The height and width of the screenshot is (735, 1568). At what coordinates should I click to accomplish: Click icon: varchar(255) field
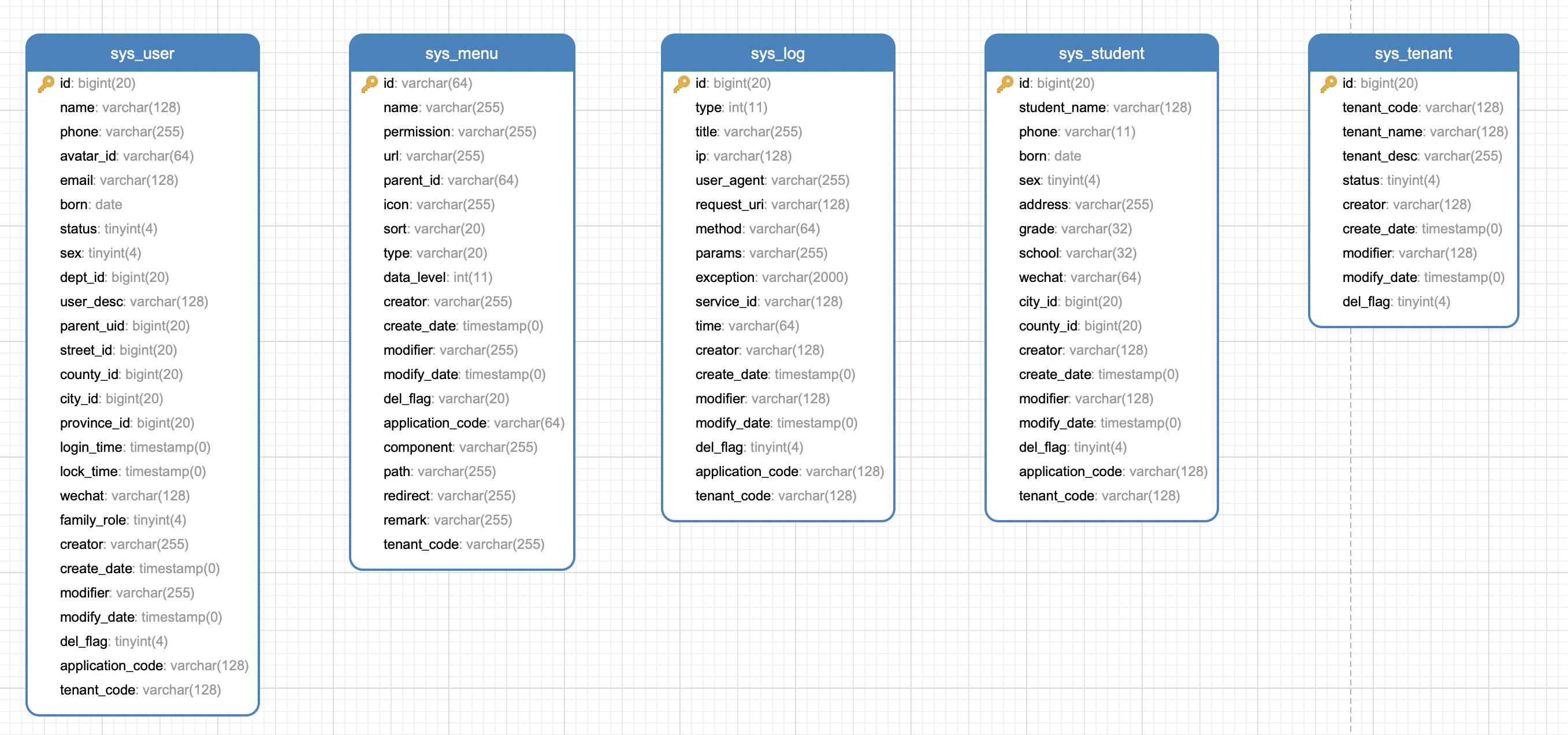click(x=439, y=205)
